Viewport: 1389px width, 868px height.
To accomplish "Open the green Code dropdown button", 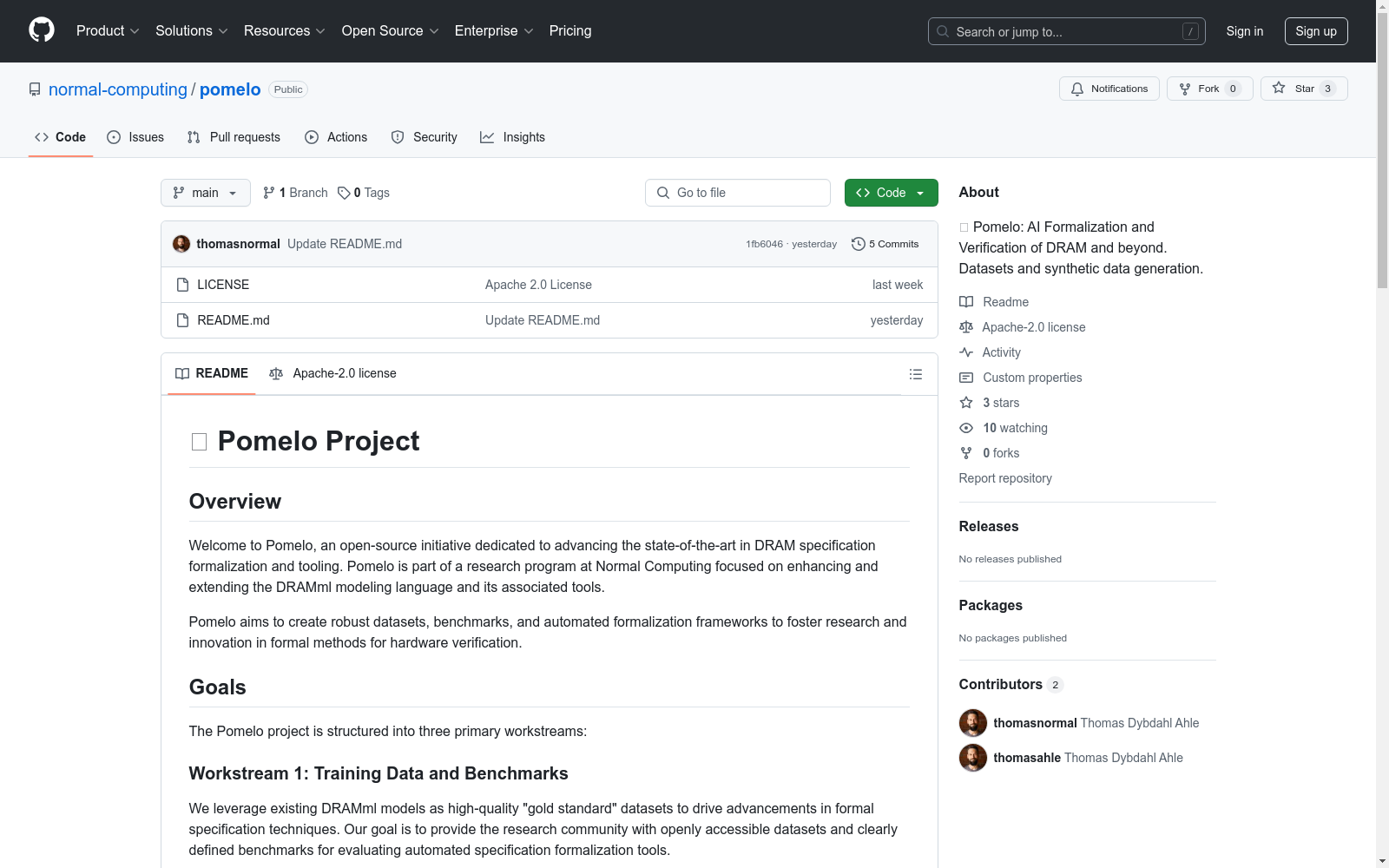I will [x=892, y=193].
